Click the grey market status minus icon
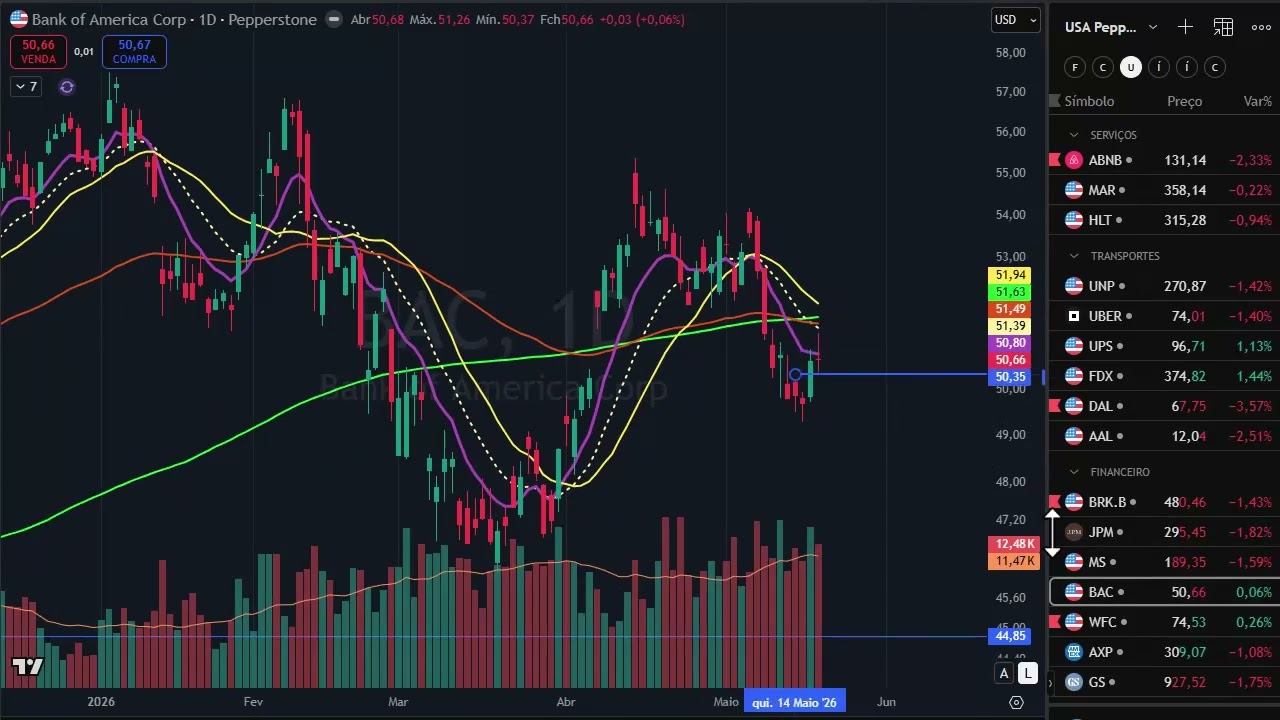This screenshot has width=1280, height=720. tap(333, 19)
